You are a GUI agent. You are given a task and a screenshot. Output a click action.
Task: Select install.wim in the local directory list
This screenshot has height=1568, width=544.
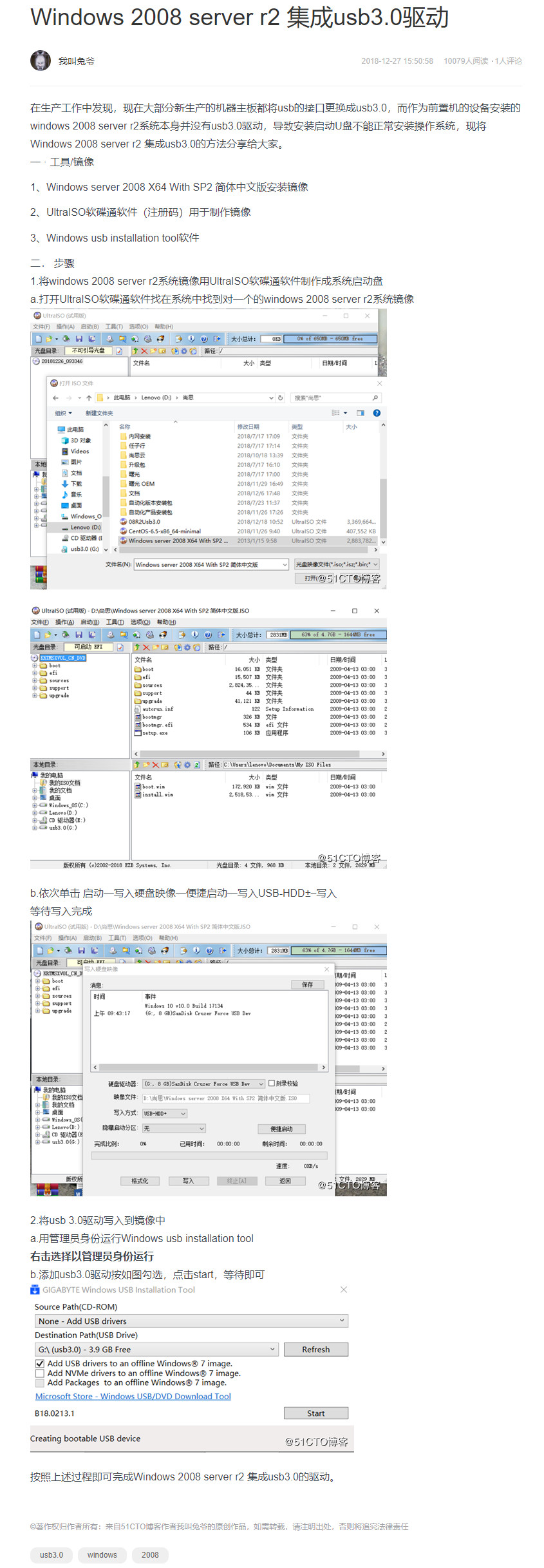pyautogui.click(x=153, y=795)
